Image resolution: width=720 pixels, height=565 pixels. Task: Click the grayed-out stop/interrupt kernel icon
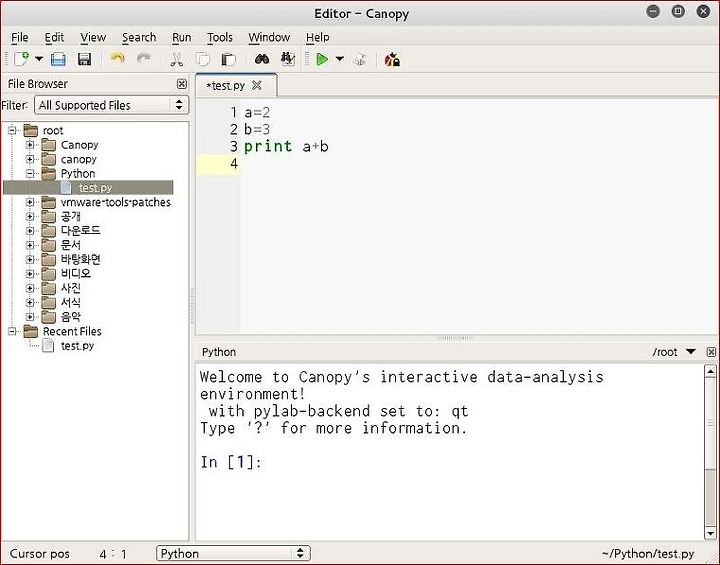pyautogui.click(x=360, y=59)
